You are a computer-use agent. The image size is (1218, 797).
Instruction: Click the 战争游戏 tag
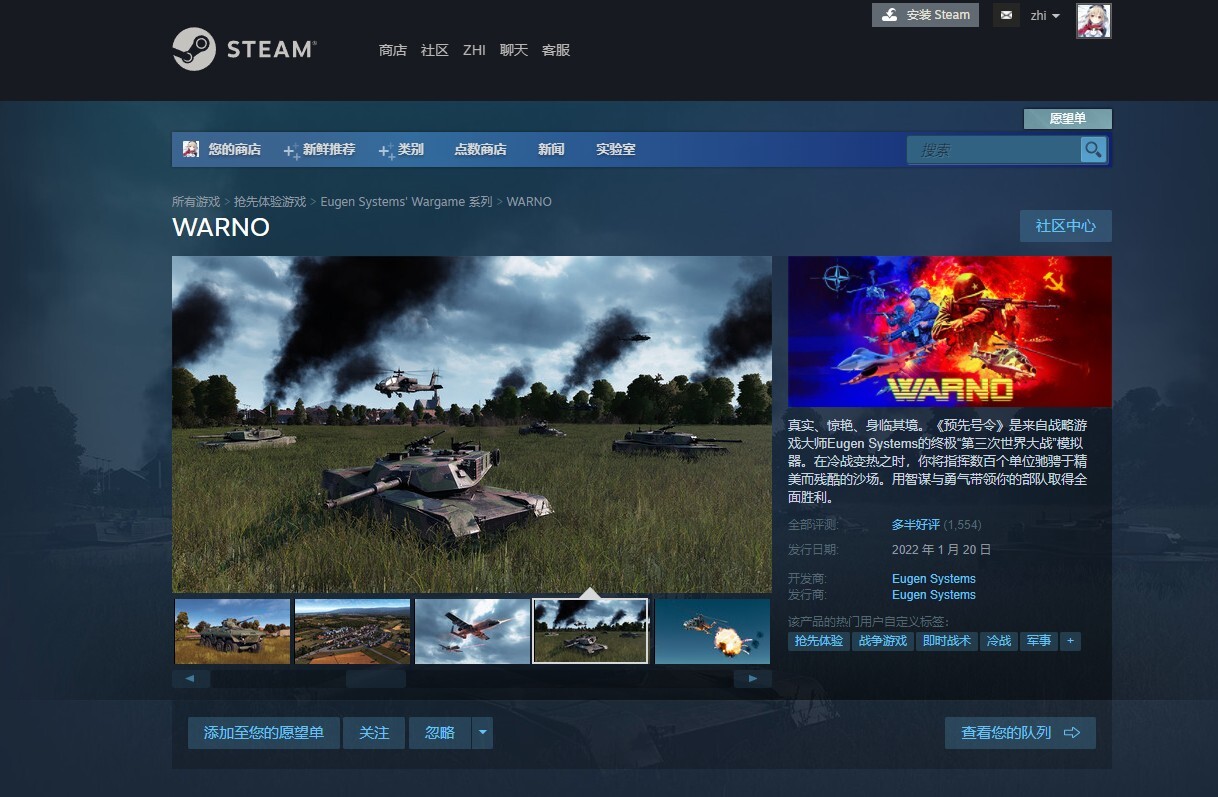[883, 641]
